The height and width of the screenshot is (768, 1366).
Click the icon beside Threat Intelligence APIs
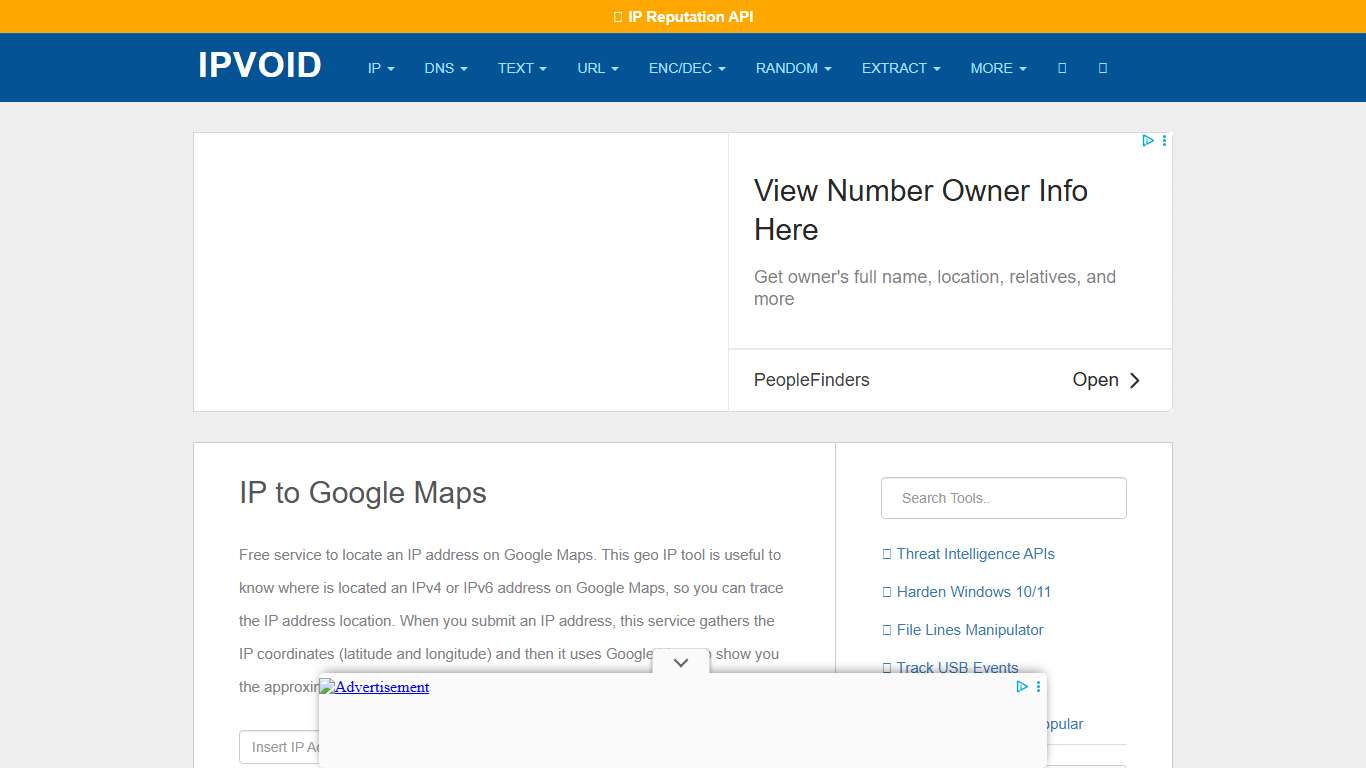(x=886, y=553)
